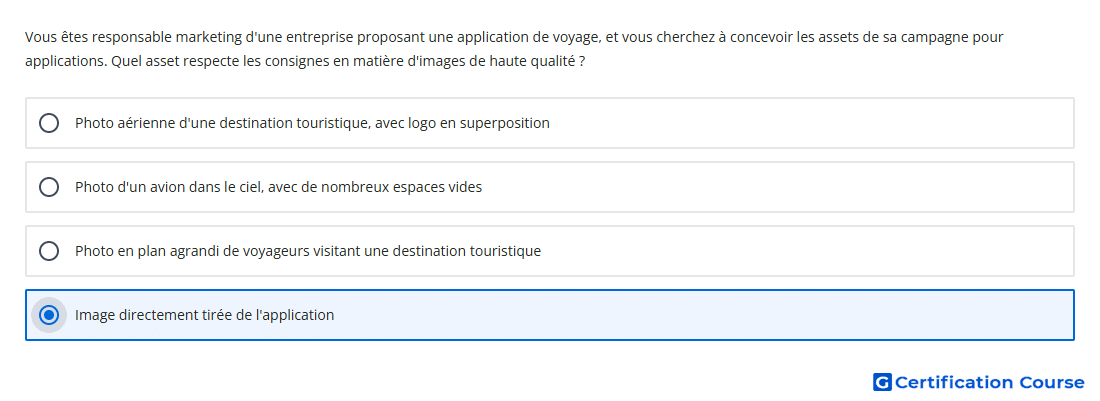
Task: Click blank space in the highlighted 'Image directement' card
Action: point(702,315)
